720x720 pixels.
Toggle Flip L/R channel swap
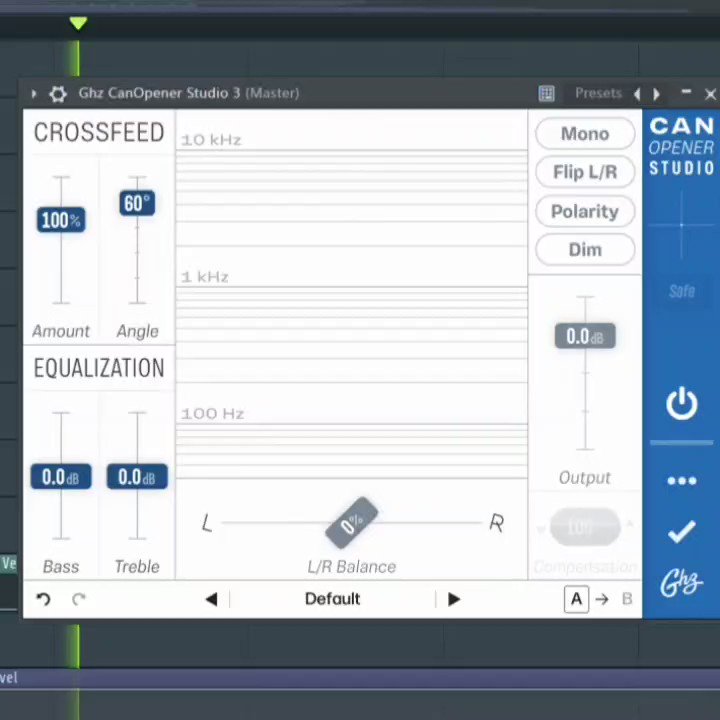[x=585, y=172]
